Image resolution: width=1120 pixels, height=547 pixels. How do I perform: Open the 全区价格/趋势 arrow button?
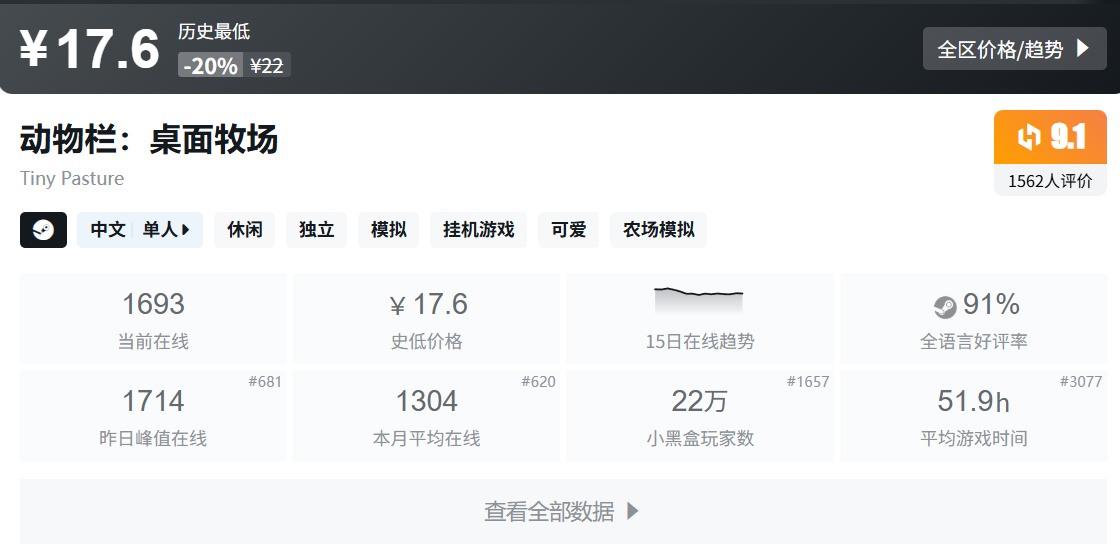click(x=1014, y=49)
